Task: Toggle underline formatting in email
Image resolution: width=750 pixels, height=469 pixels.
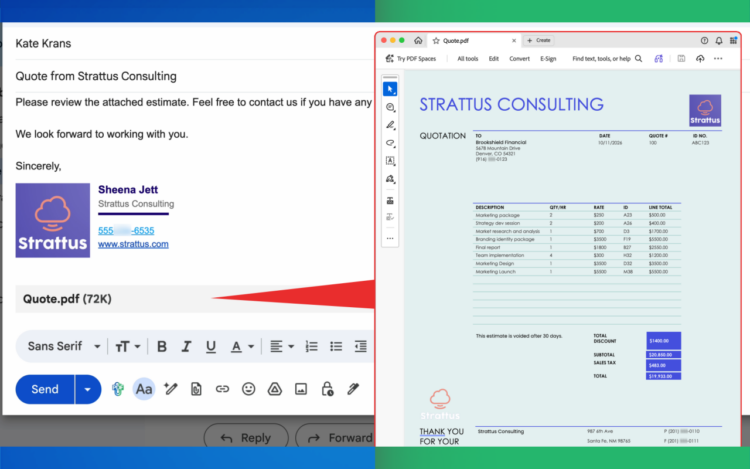Action: click(210, 347)
